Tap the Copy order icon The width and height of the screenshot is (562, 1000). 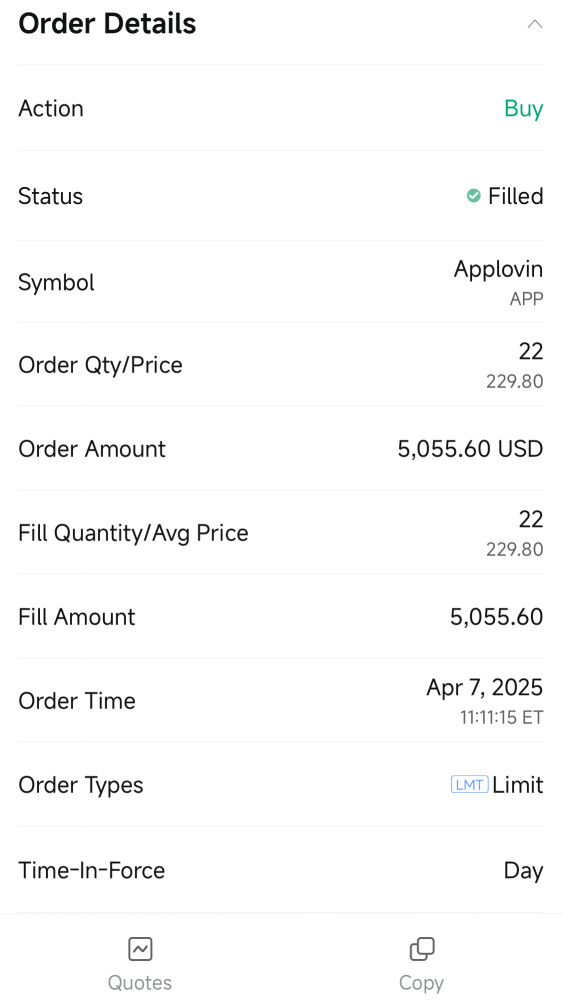coord(422,950)
